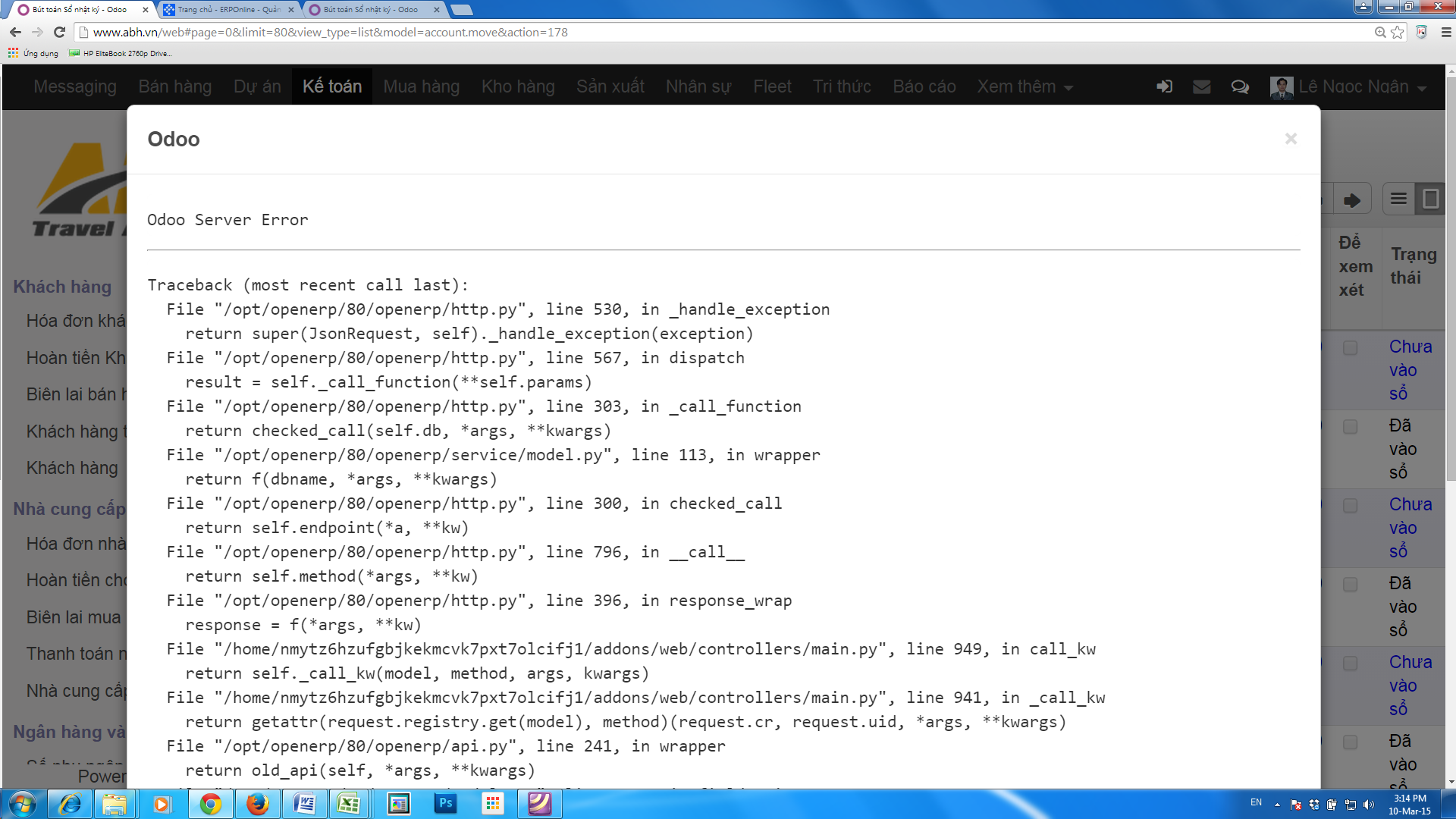The height and width of the screenshot is (819, 1456).
Task: Launch Internet Explorer from taskbar
Action: pos(70,804)
